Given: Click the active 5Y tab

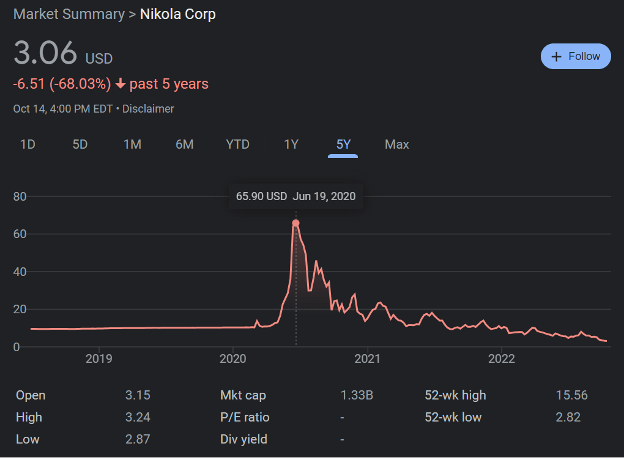Looking at the screenshot, I should pyautogui.click(x=343, y=144).
